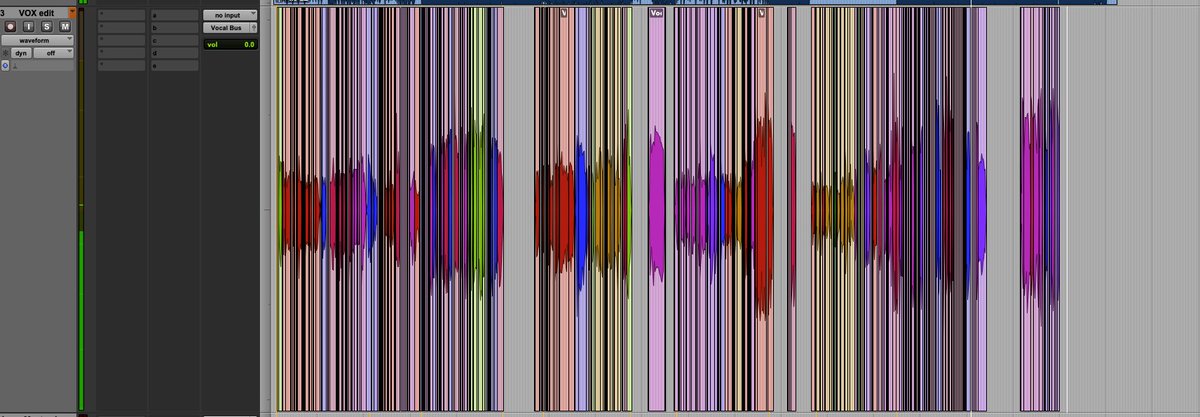Select the narrow thin clip with red waveform
The image size is (1200, 417).
click(x=792, y=208)
